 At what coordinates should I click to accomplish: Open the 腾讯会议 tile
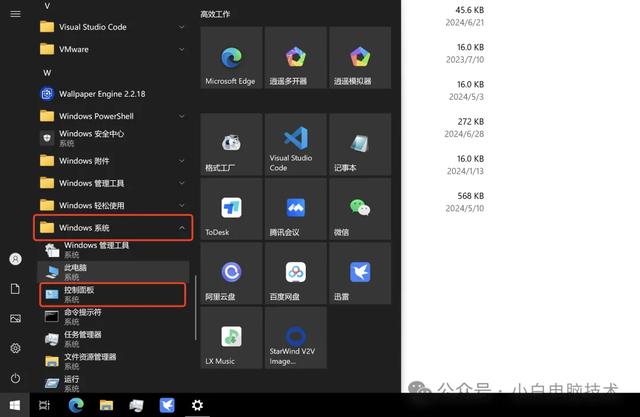[x=296, y=209]
